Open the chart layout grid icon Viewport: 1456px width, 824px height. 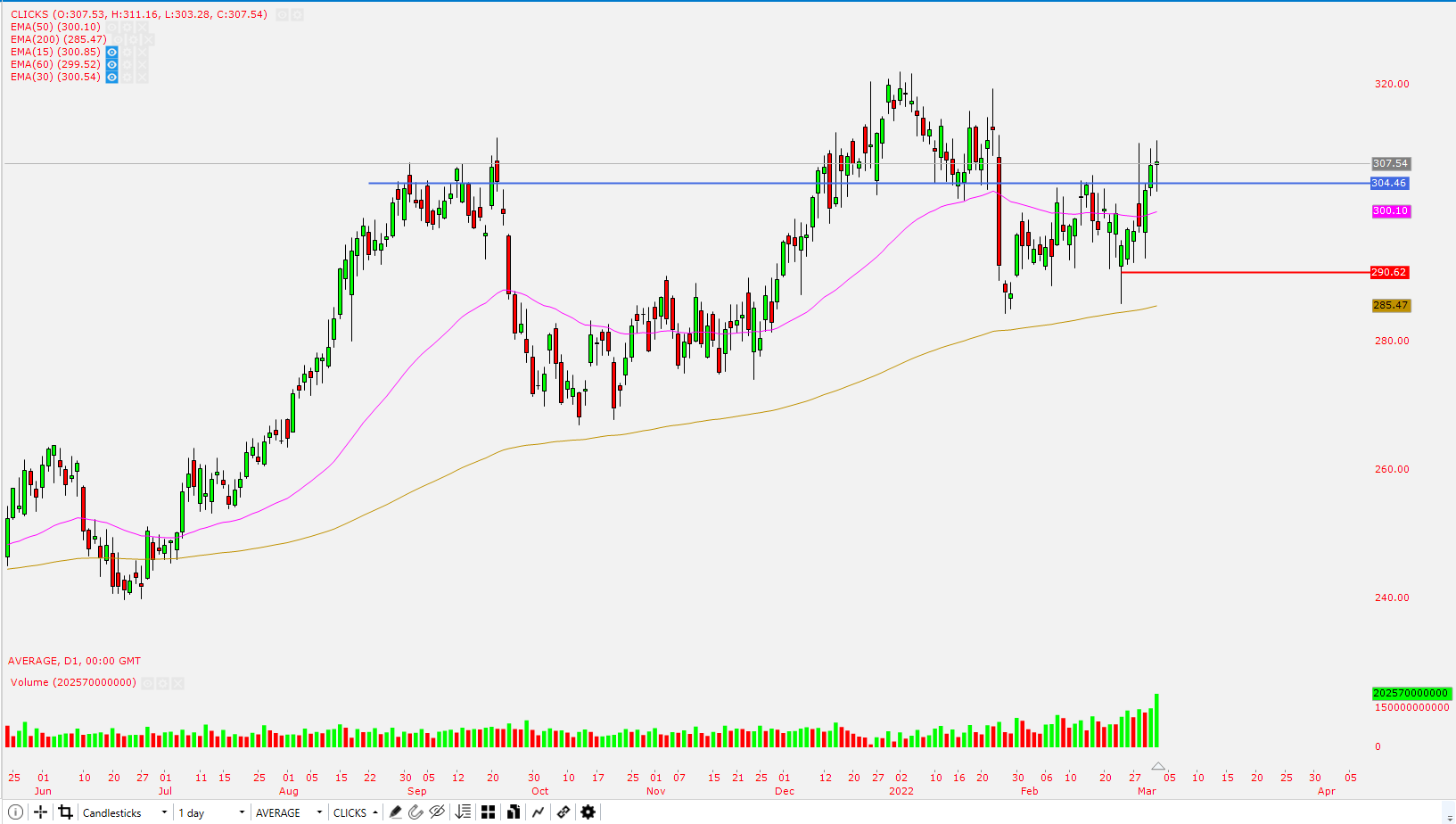click(x=488, y=812)
